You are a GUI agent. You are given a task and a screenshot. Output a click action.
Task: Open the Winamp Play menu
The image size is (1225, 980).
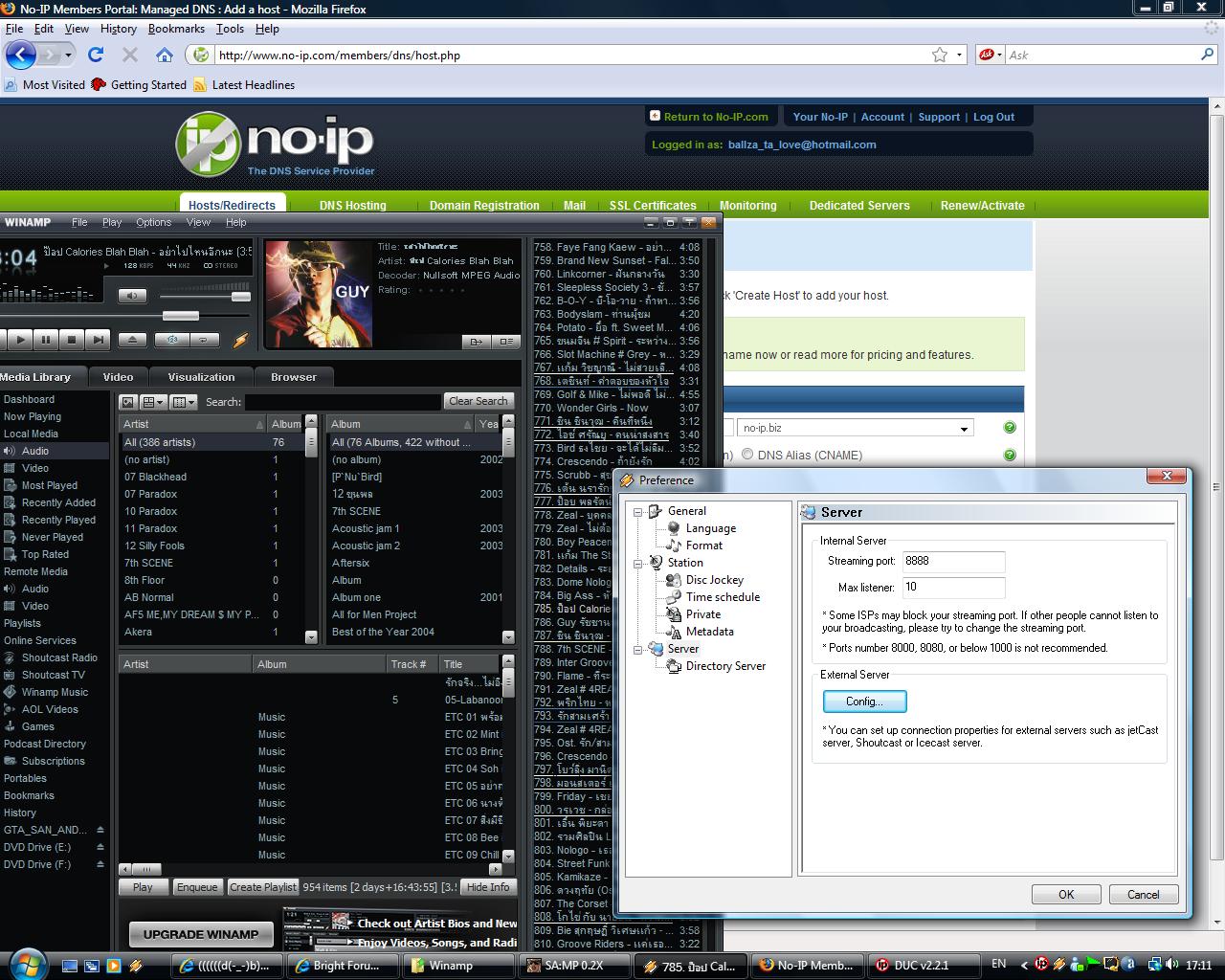tap(112, 222)
